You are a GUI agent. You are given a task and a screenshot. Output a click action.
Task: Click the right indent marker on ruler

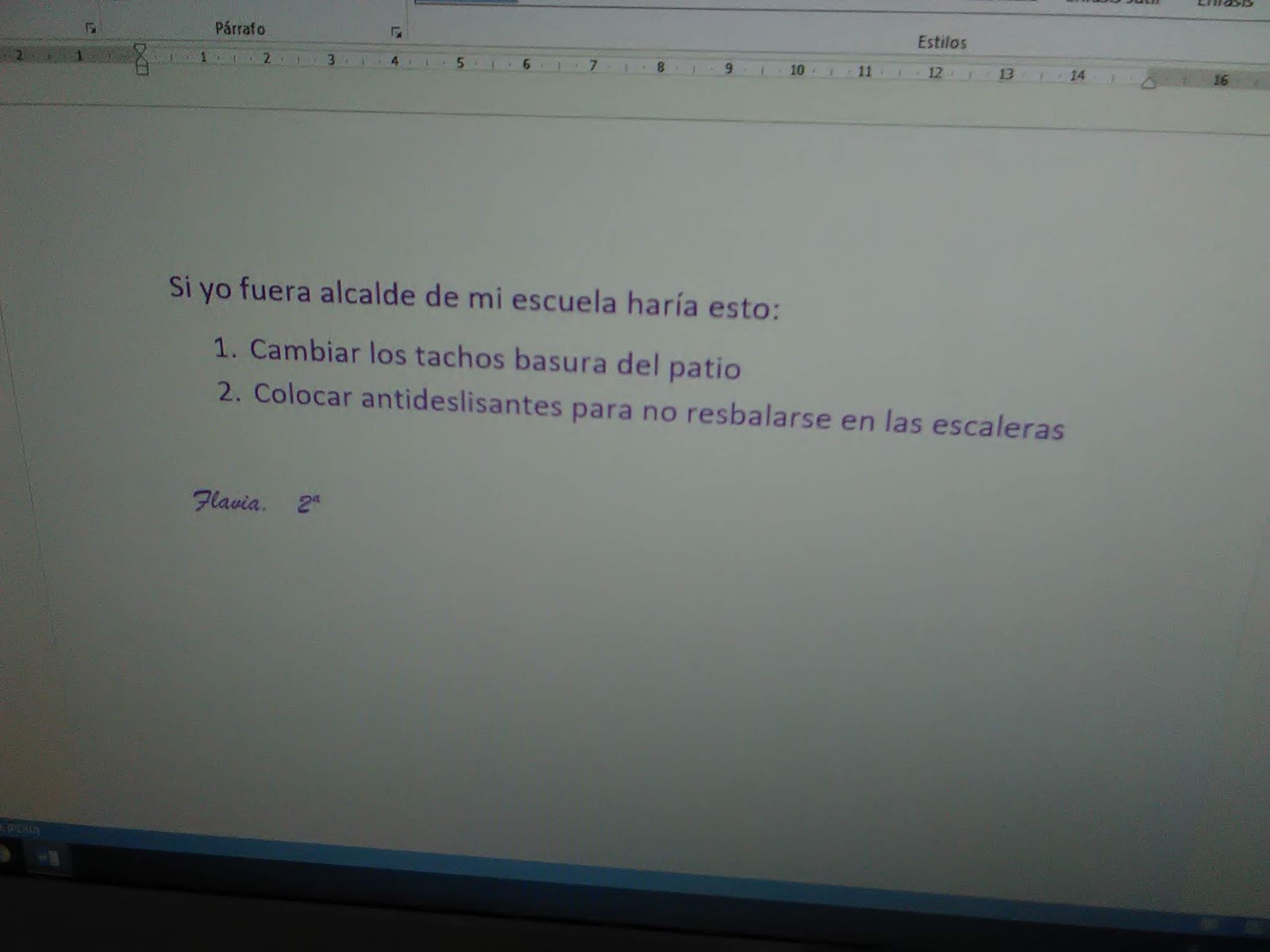[x=1148, y=83]
